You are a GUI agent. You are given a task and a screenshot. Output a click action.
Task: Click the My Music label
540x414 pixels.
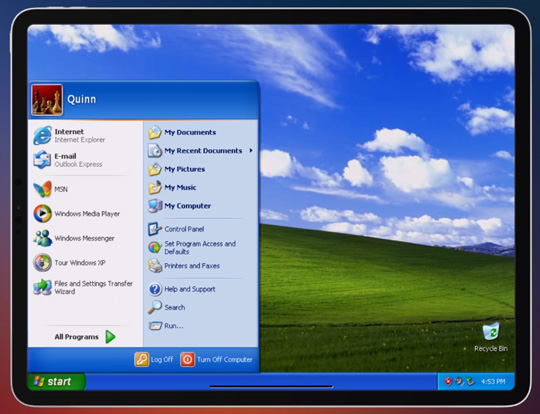[x=180, y=188]
